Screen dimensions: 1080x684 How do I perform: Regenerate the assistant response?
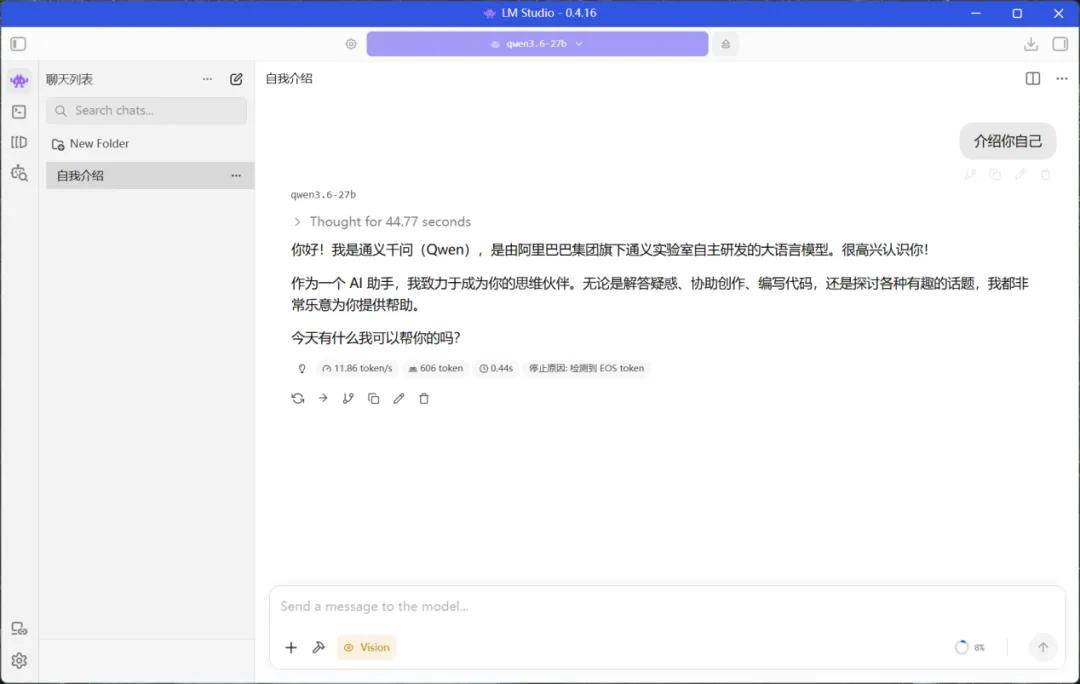[298, 398]
